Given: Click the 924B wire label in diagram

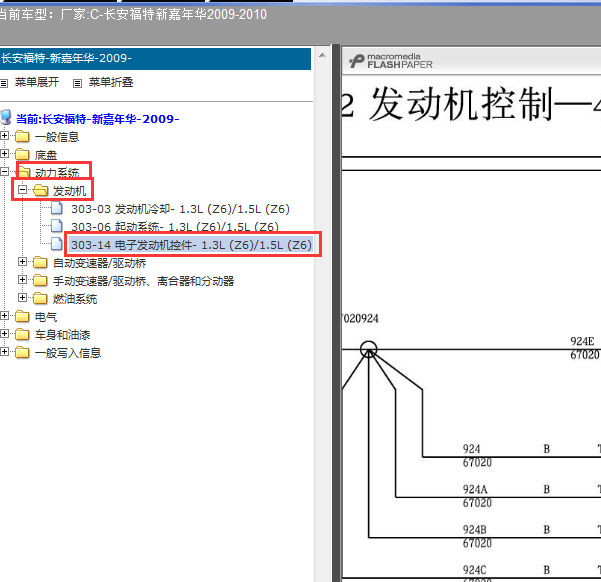Looking at the screenshot, I should [x=475, y=529].
